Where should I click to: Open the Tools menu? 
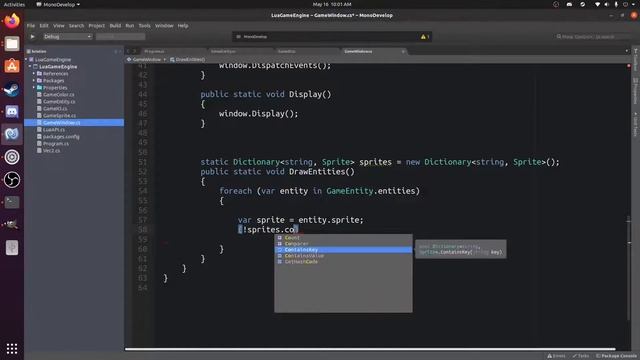coord(144,26)
